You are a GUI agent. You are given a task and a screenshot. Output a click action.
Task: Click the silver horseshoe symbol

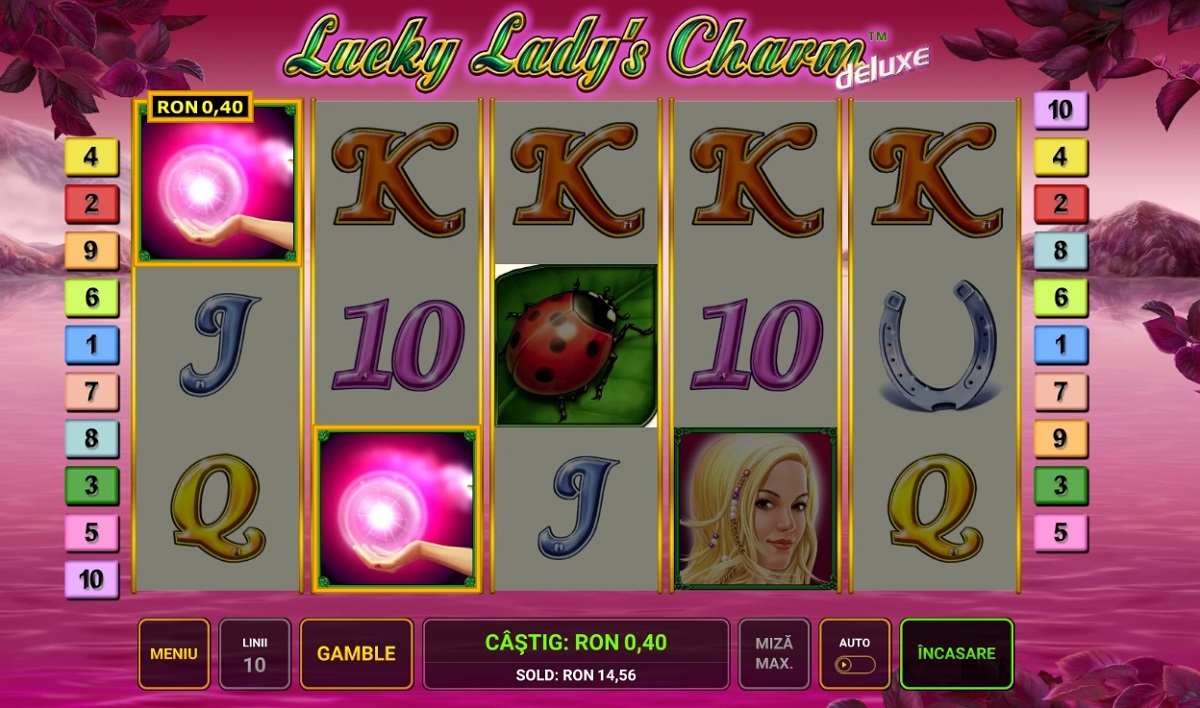(x=936, y=345)
